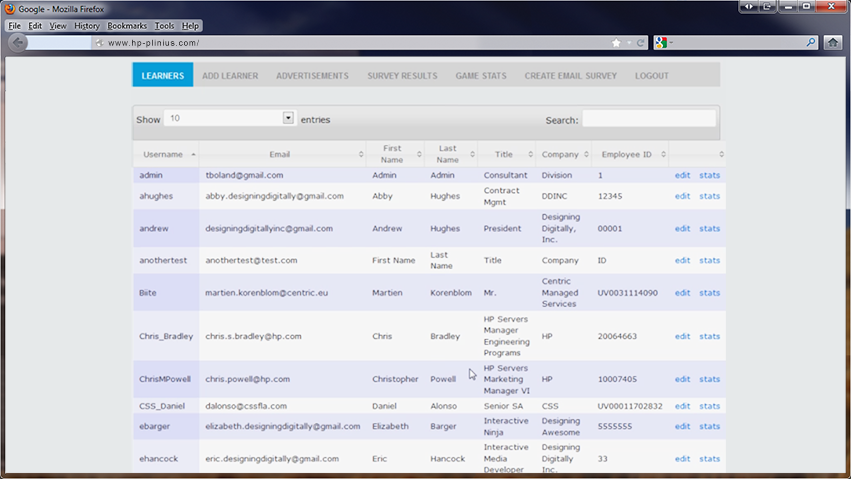Open the Game Stats tab
This screenshot has height=479, width=851.
[481, 75]
